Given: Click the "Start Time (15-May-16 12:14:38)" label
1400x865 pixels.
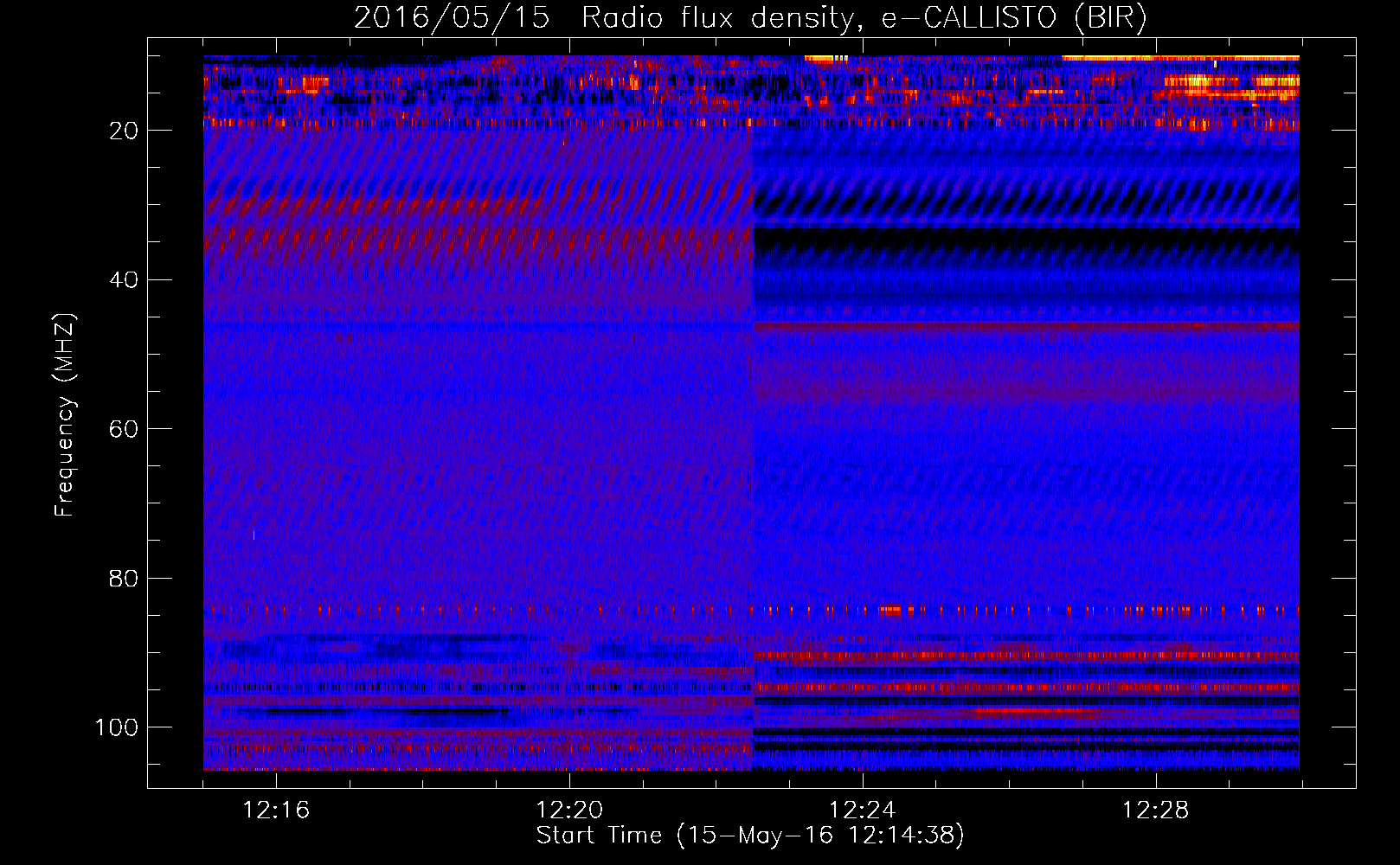Looking at the screenshot, I should coord(750,836).
